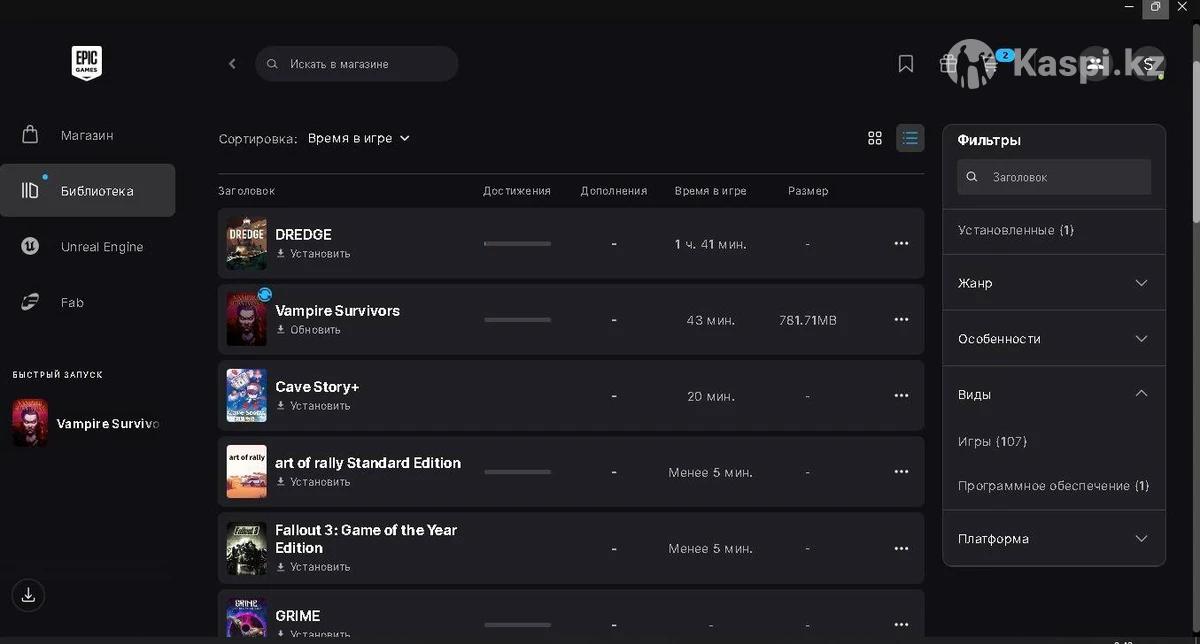The width and height of the screenshot is (1200, 644).
Task: Switch to grid view layout
Action: click(875, 138)
